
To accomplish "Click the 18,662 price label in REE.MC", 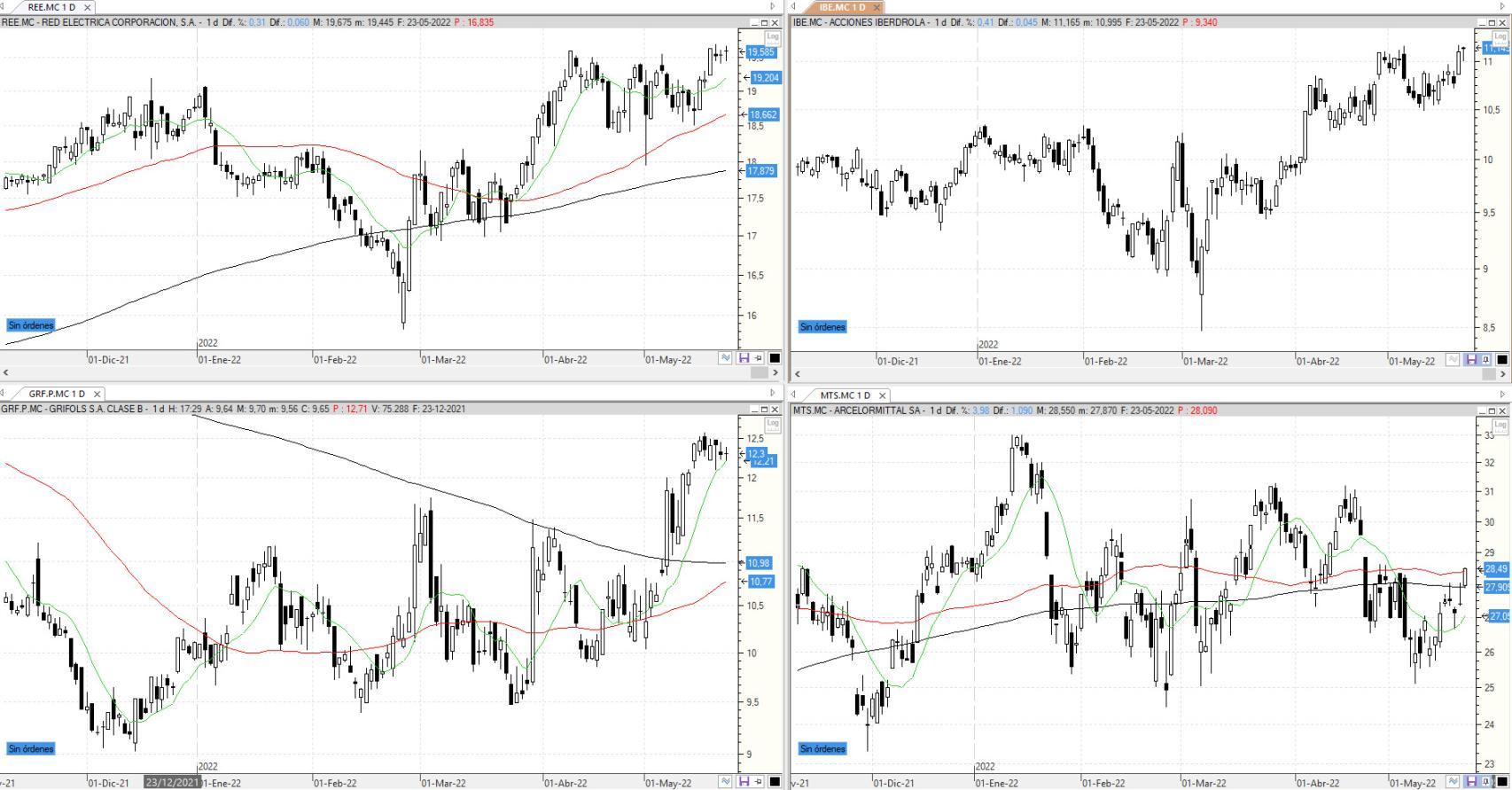I will [764, 114].
